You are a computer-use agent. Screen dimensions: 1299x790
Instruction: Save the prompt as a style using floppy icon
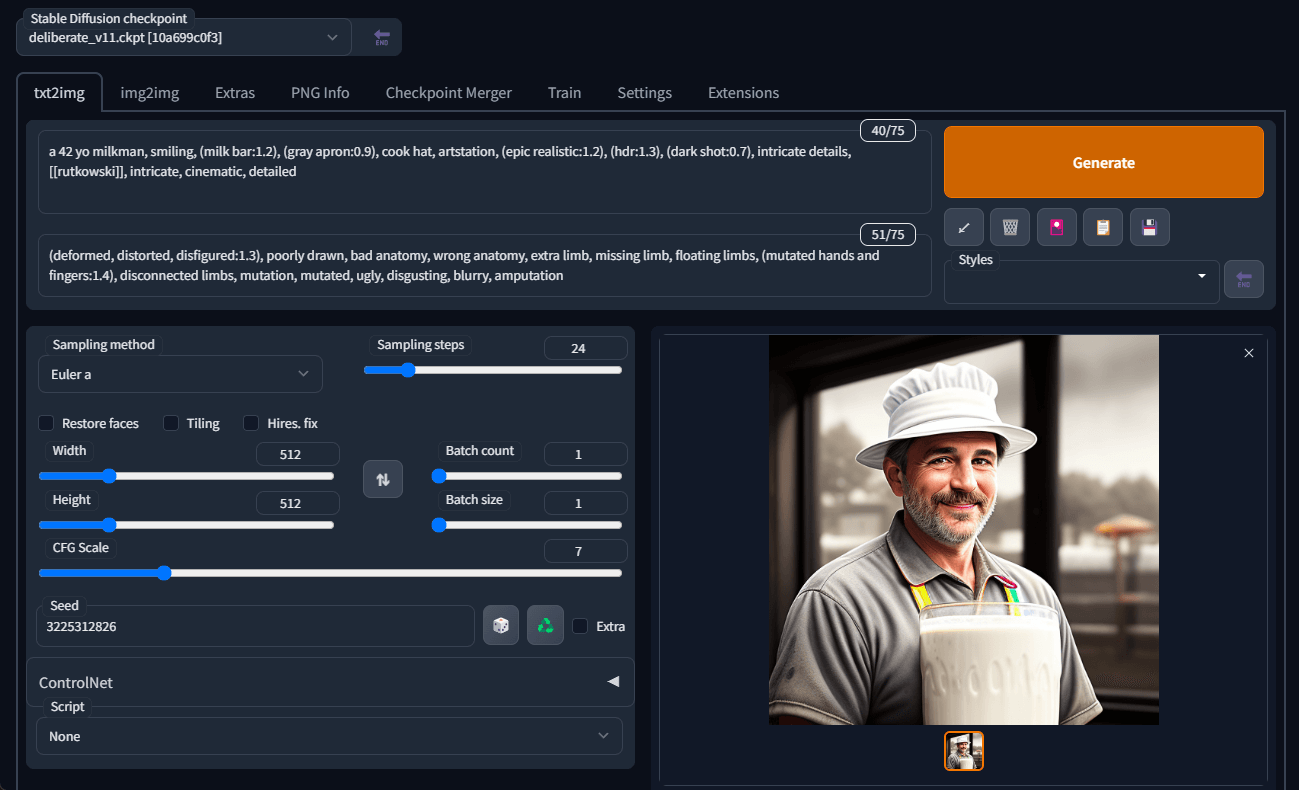pyautogui.click(x=1150, y=227)
